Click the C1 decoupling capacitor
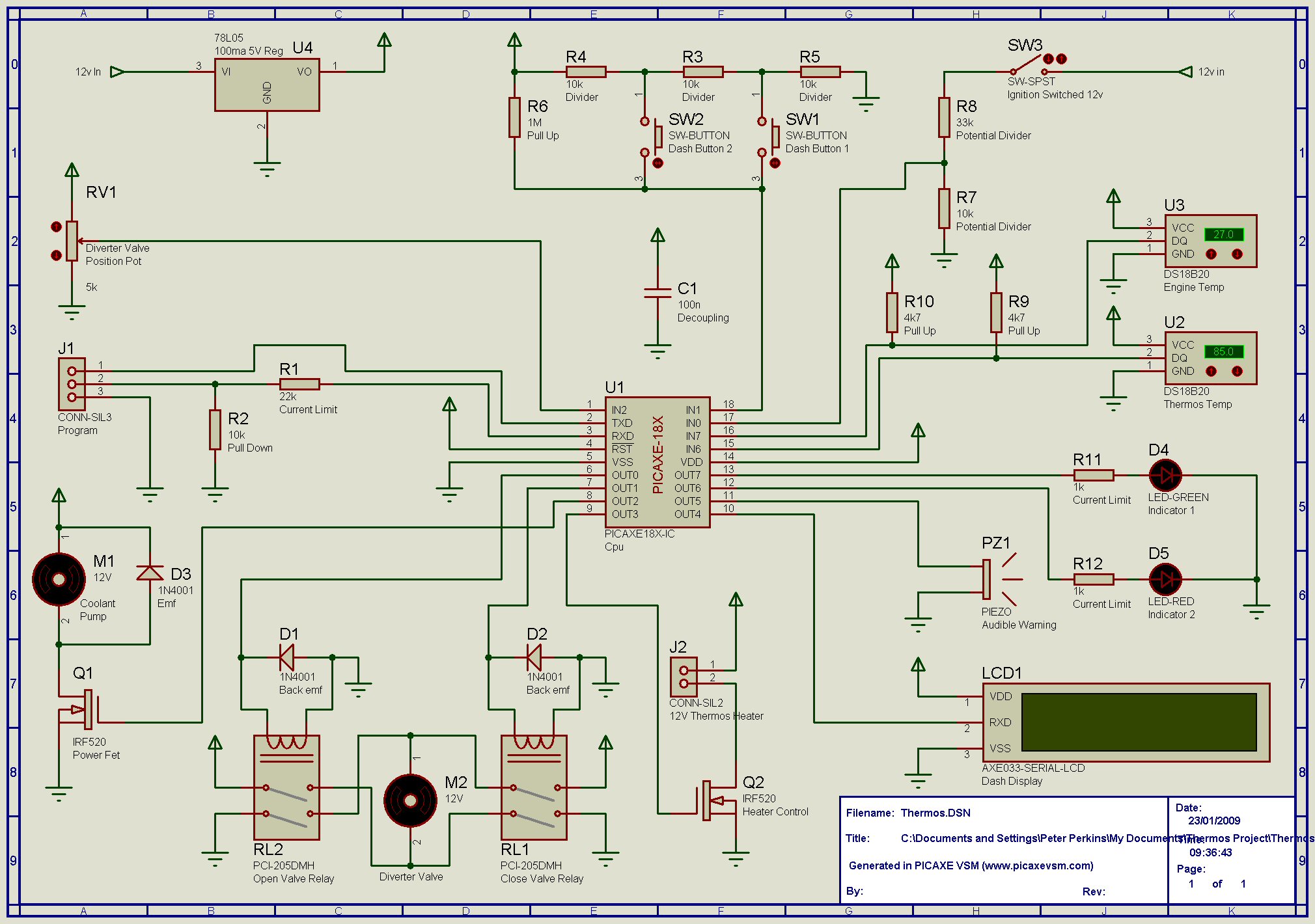 (x=657, y=293)
